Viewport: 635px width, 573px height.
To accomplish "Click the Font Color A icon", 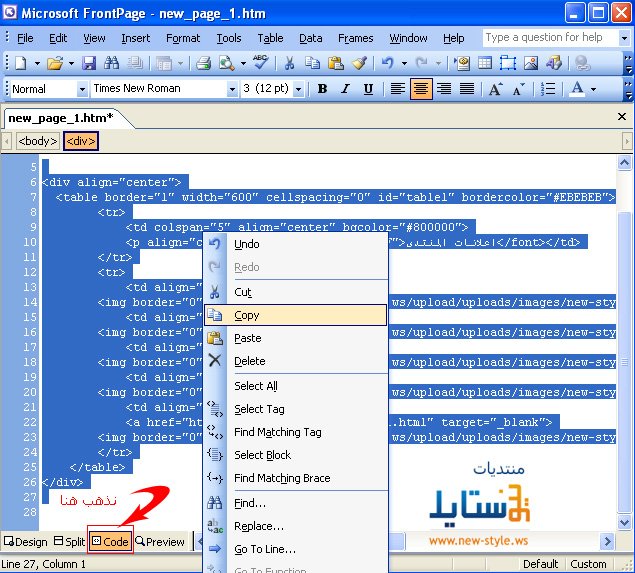I will pyautogui.click(x=577, y=89).
